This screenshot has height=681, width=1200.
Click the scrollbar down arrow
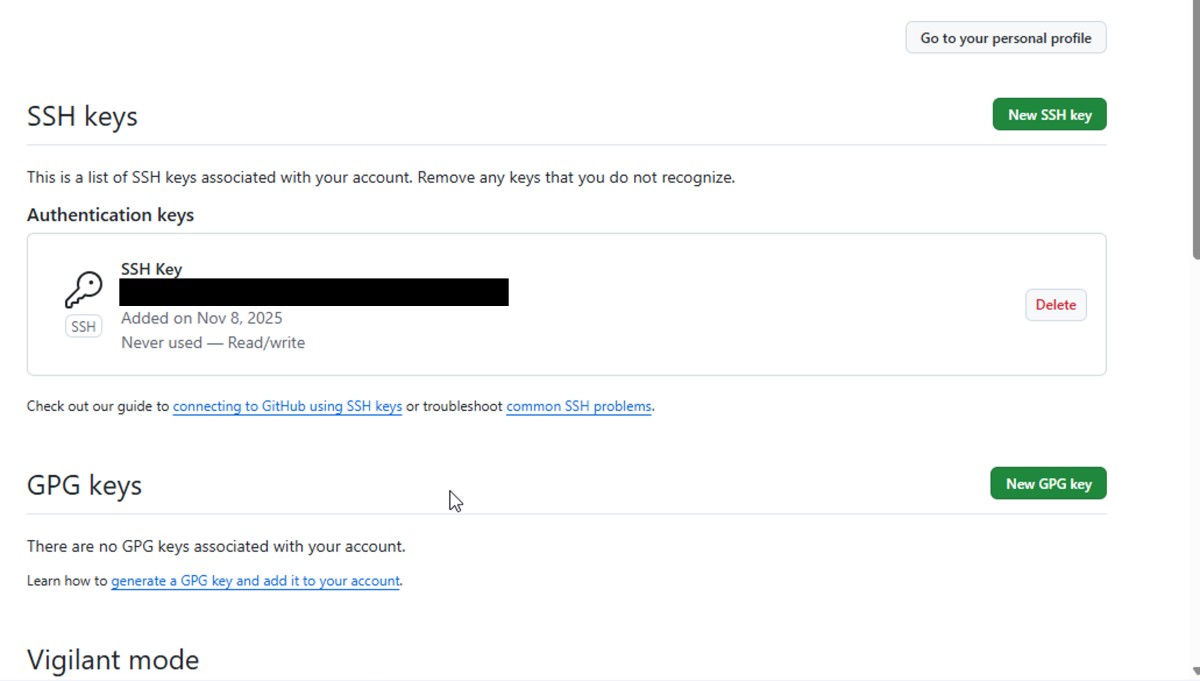pos(1193,672)
